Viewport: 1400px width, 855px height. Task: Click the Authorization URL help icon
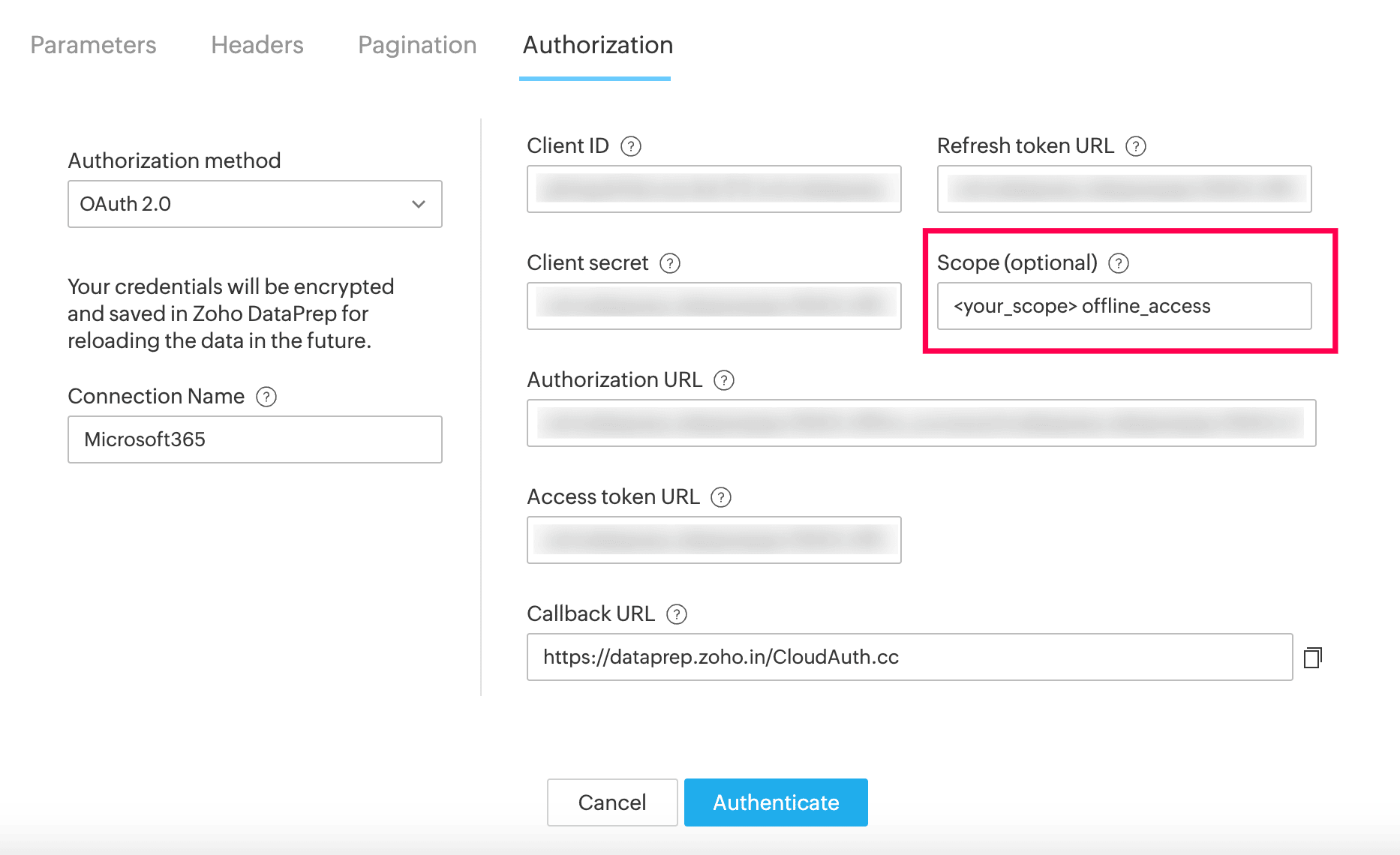pos(723,380)
